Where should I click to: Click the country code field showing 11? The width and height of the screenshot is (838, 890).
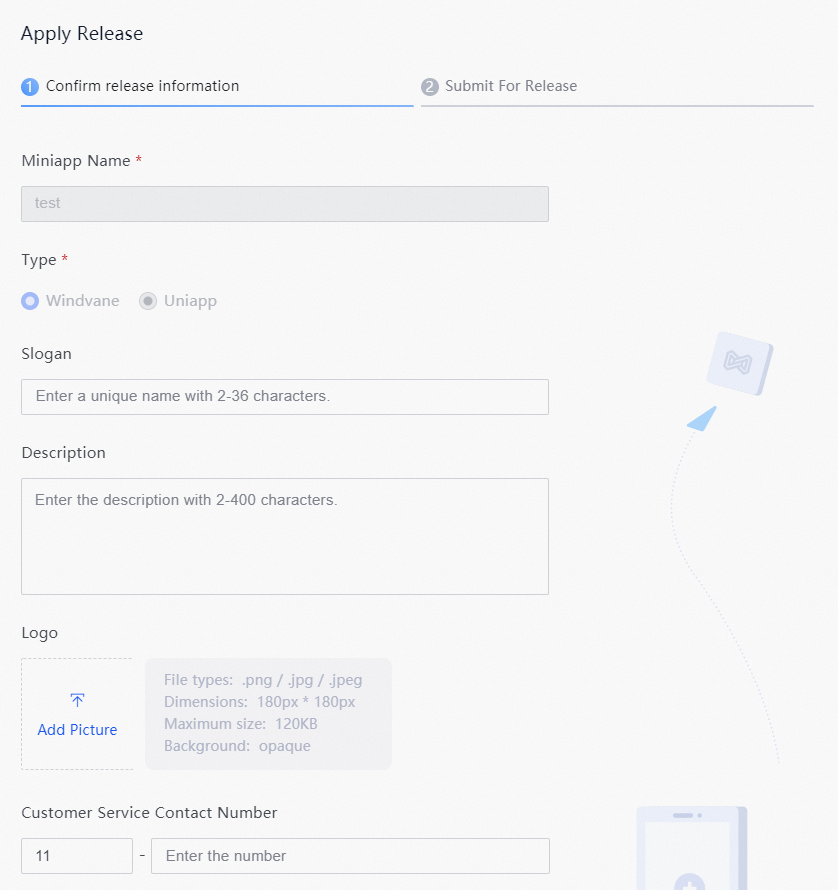click(77, 856)
